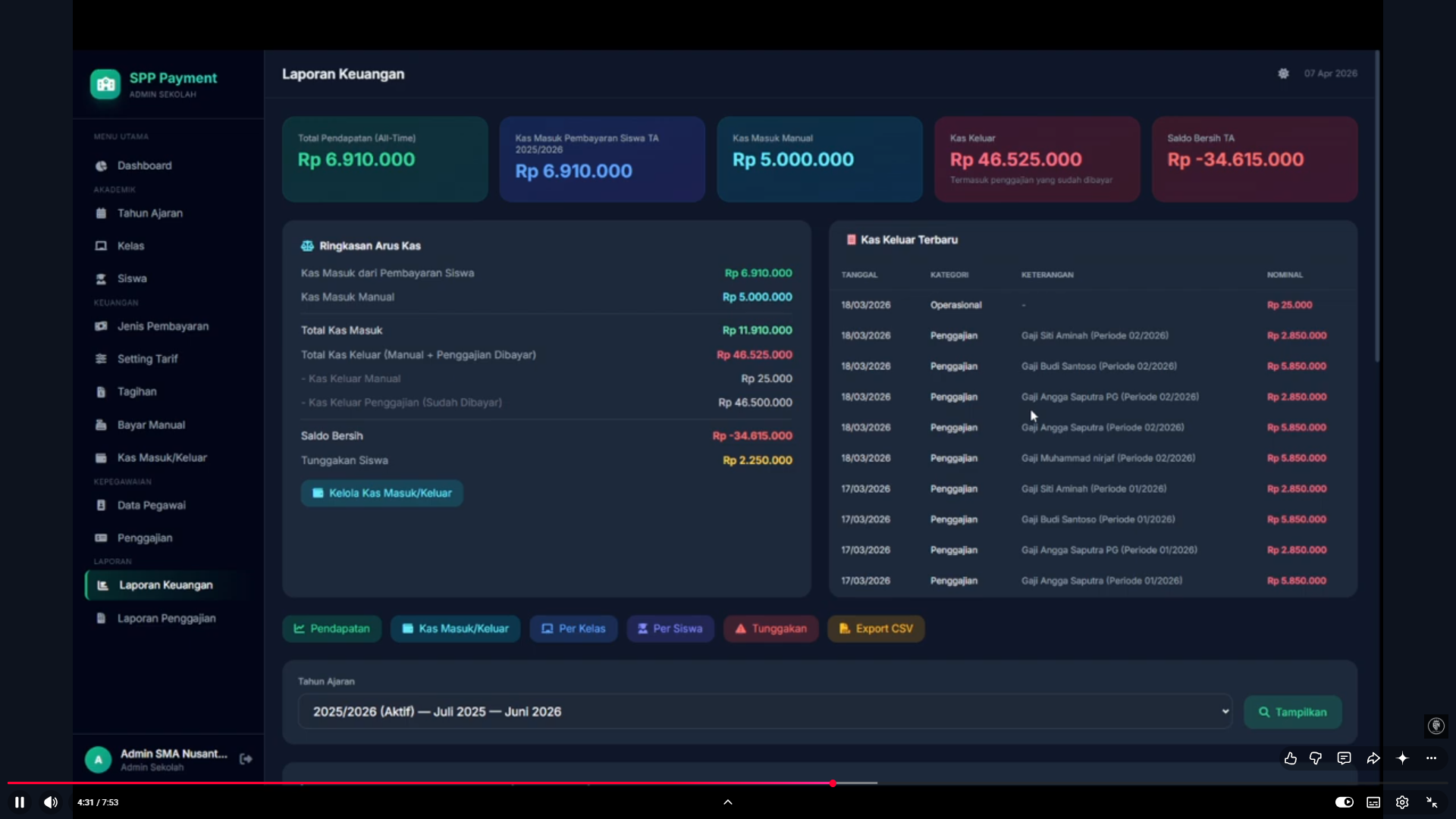This screenshot has width=1456, height=819.
Task: Click the Rp 25.000 nominal value
Action: click(1289, 305)
